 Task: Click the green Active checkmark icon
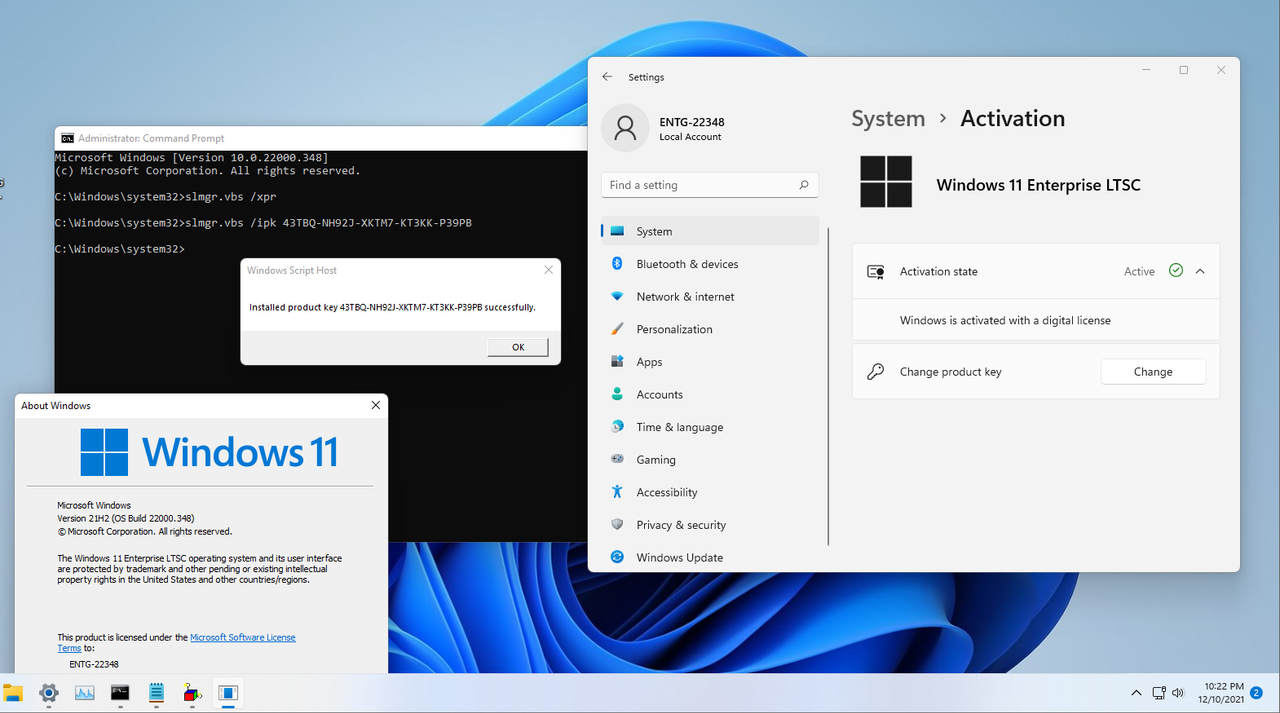(1176, 271)
